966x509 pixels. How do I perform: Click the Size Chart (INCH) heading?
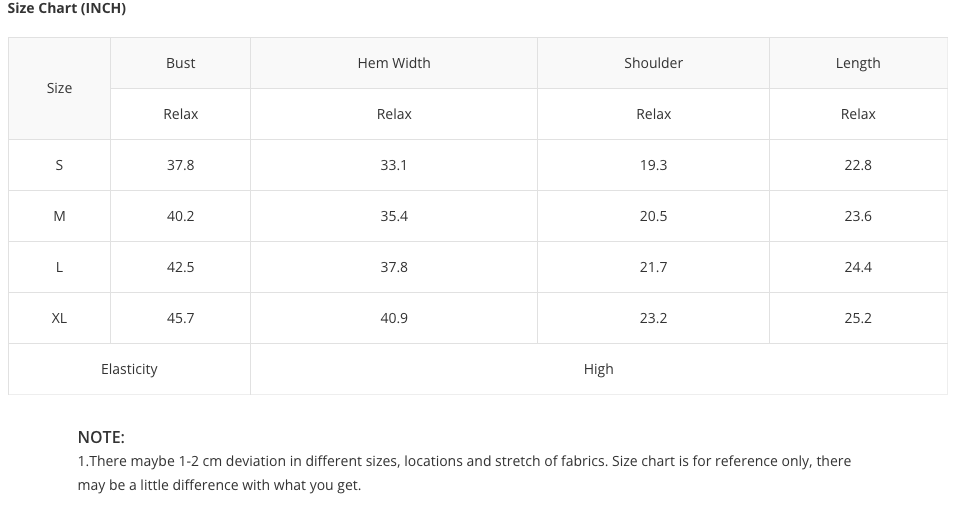click(67, 9)
